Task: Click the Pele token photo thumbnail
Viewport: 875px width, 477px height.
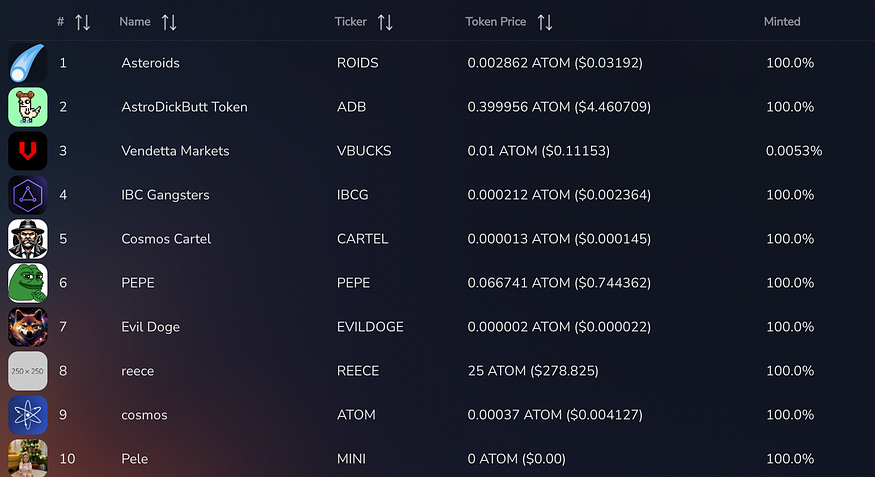Action: pos(27,458)
